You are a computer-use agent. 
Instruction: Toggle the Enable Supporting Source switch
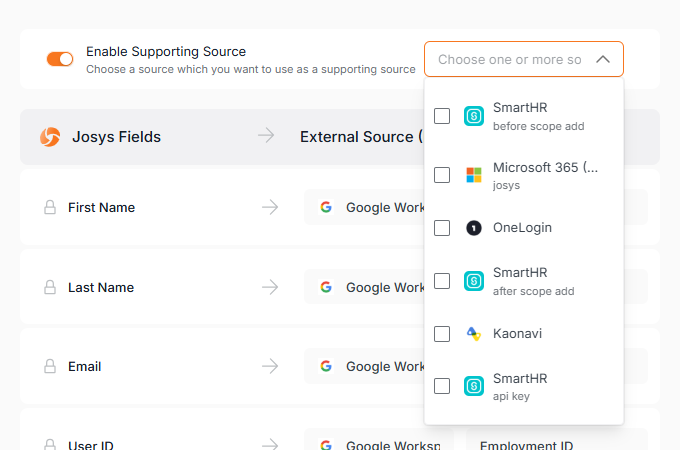(x=60, y=59)
